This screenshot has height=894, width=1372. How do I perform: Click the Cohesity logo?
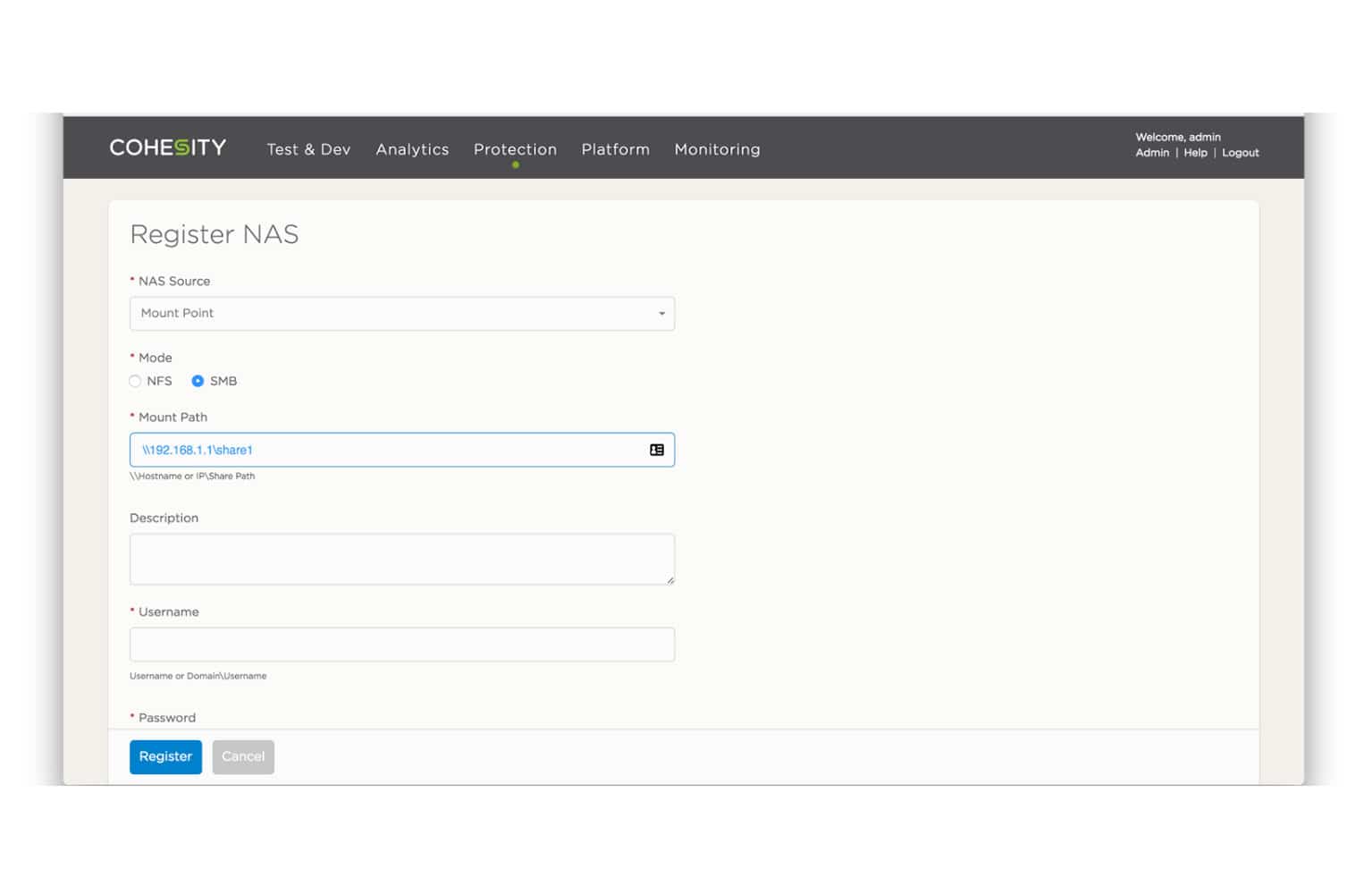click(x=167, y=148)
